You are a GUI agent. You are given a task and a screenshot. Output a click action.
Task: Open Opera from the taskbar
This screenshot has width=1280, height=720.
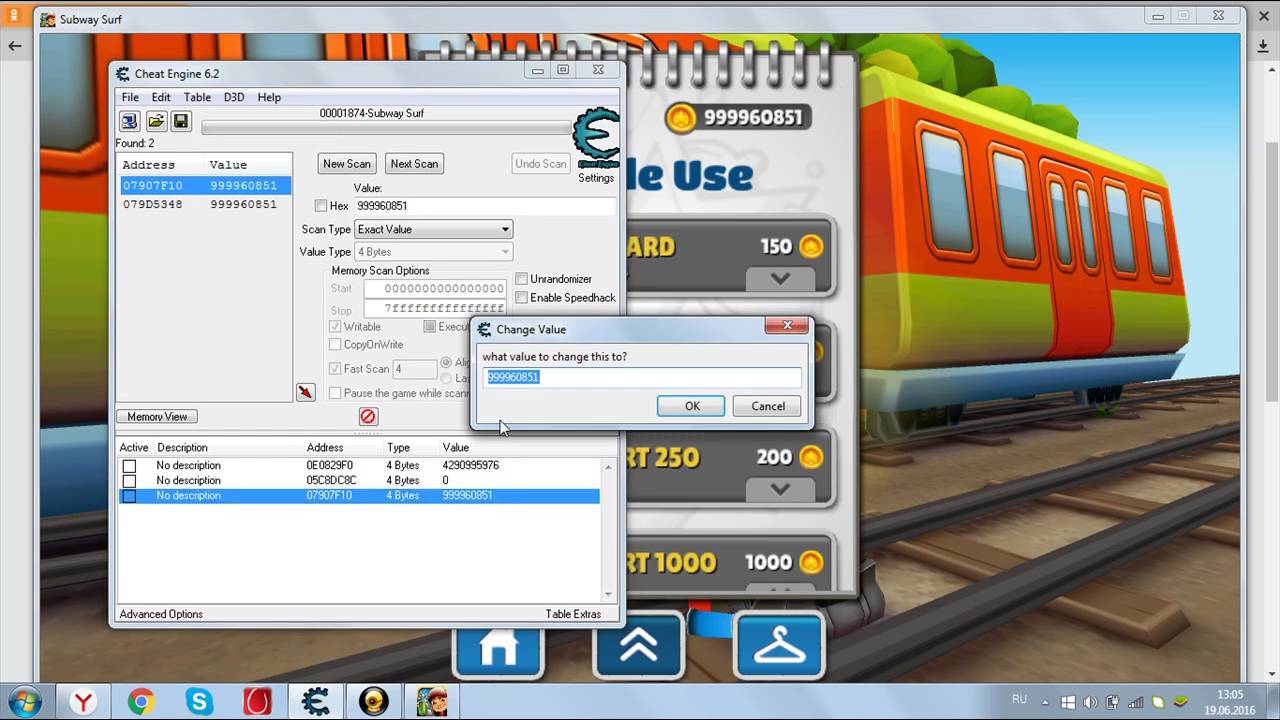coord(257,701)
